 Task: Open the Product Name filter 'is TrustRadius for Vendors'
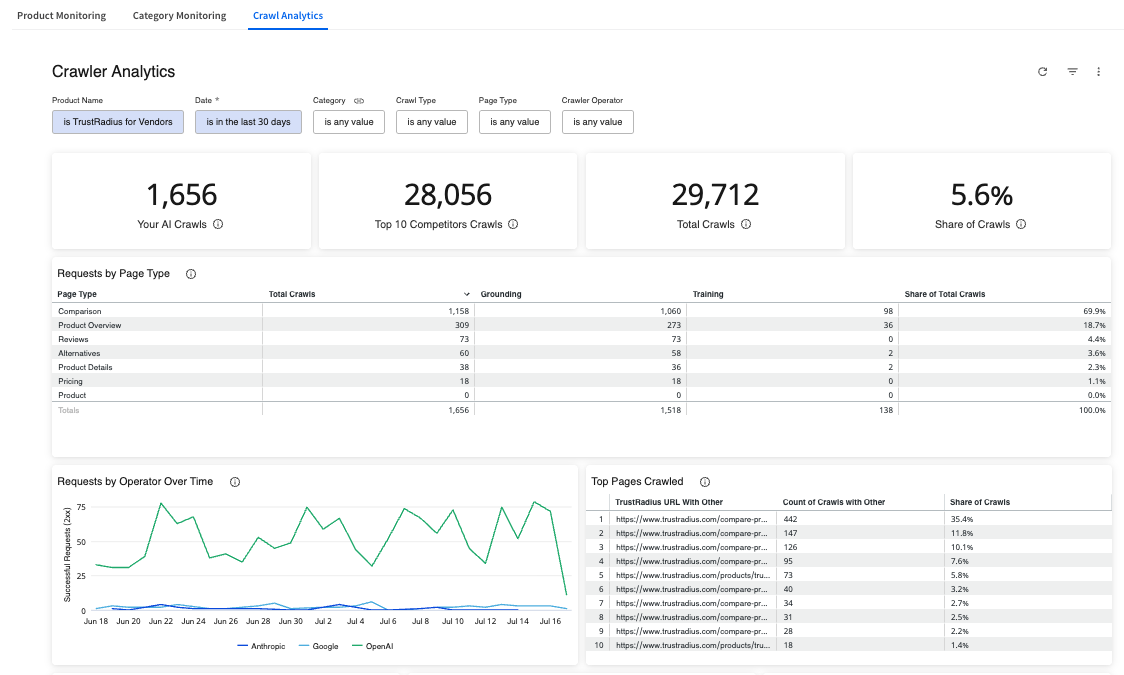(x=118, y=122)
